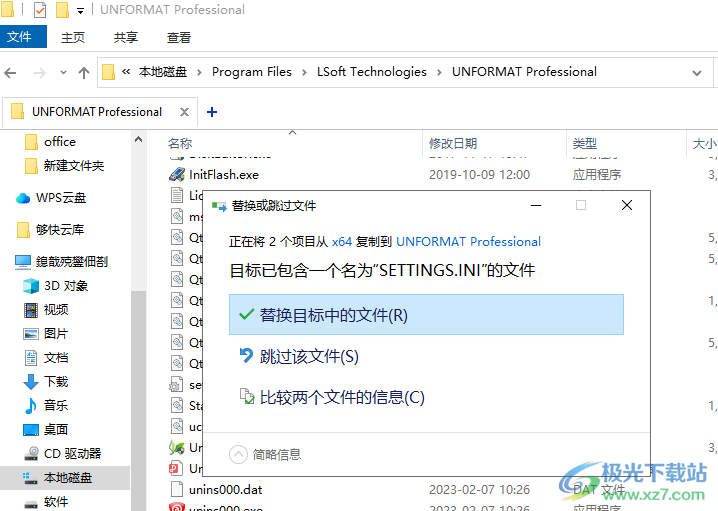Select InitFlash.exe file name
This screenshot has width=718, height=511.
[224, 174]
